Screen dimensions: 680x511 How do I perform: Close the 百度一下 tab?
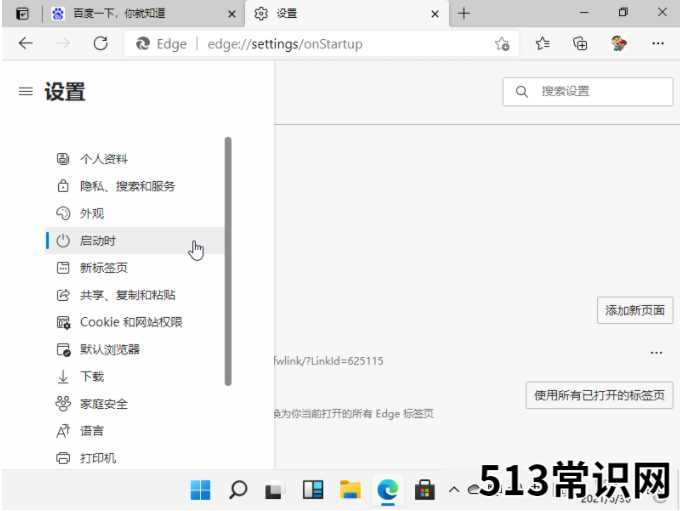(232, 14)
